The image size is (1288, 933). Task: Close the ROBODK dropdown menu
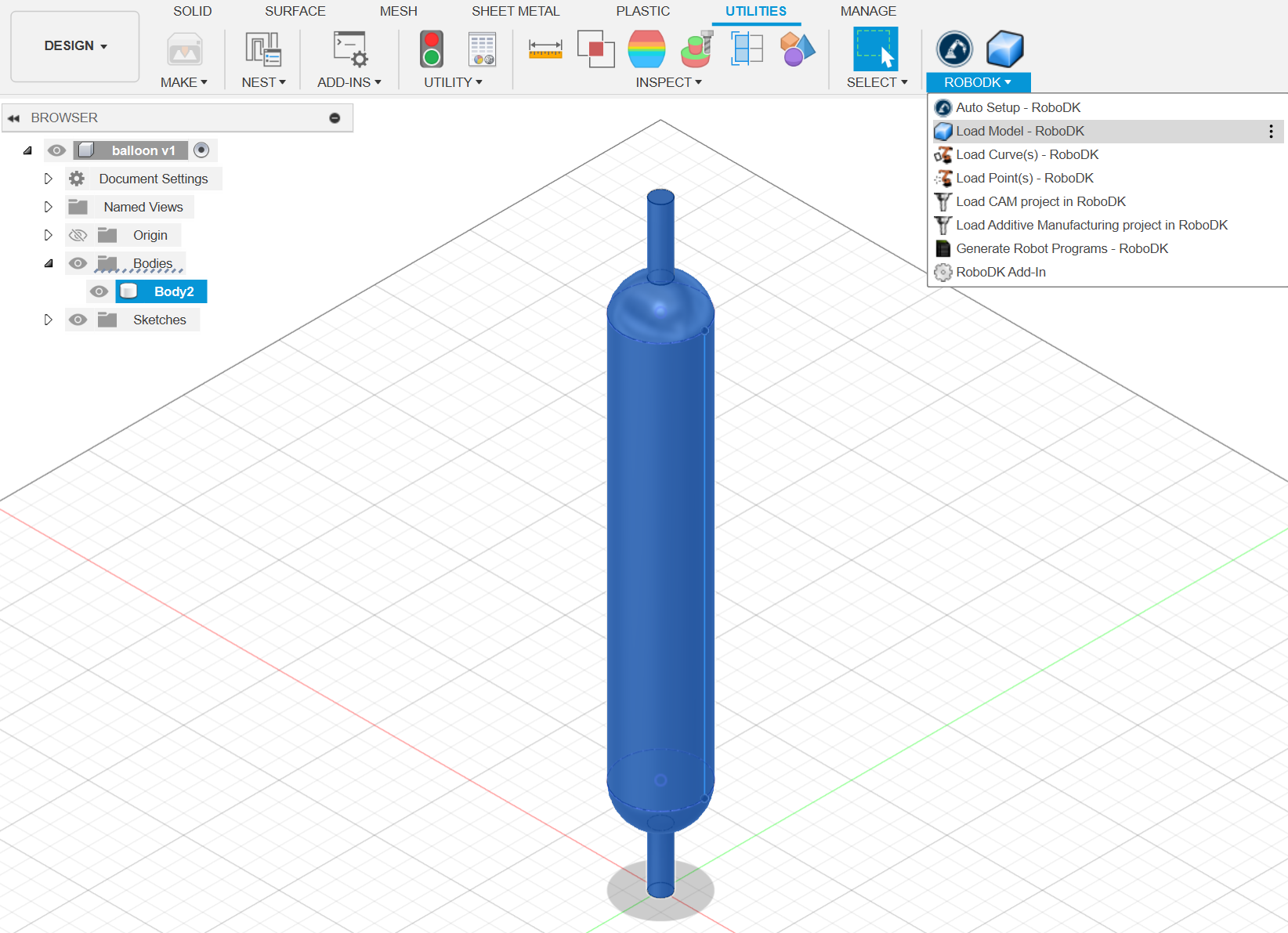coord(978,82)
